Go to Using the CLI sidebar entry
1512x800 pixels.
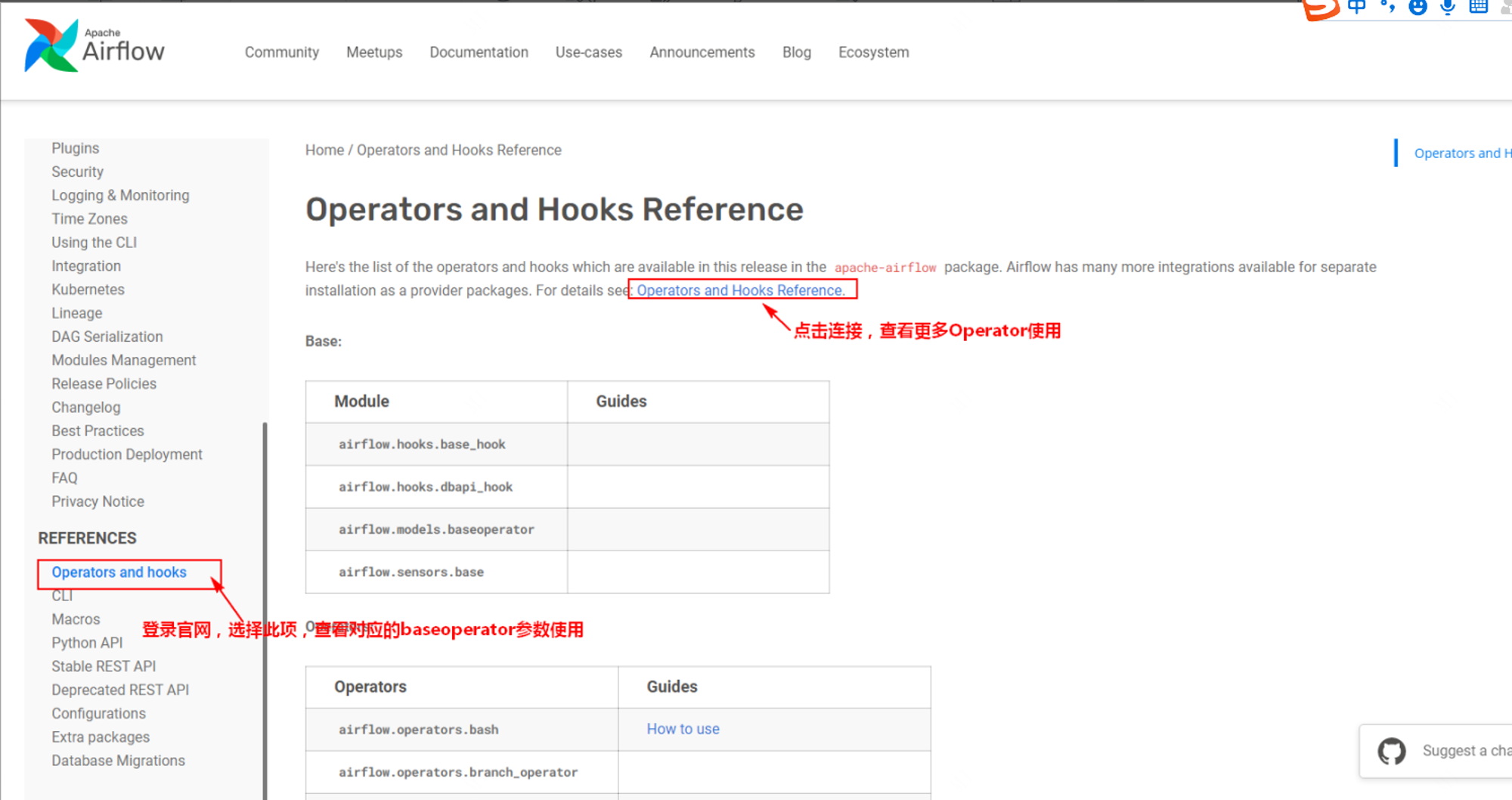tap(94, 242)
